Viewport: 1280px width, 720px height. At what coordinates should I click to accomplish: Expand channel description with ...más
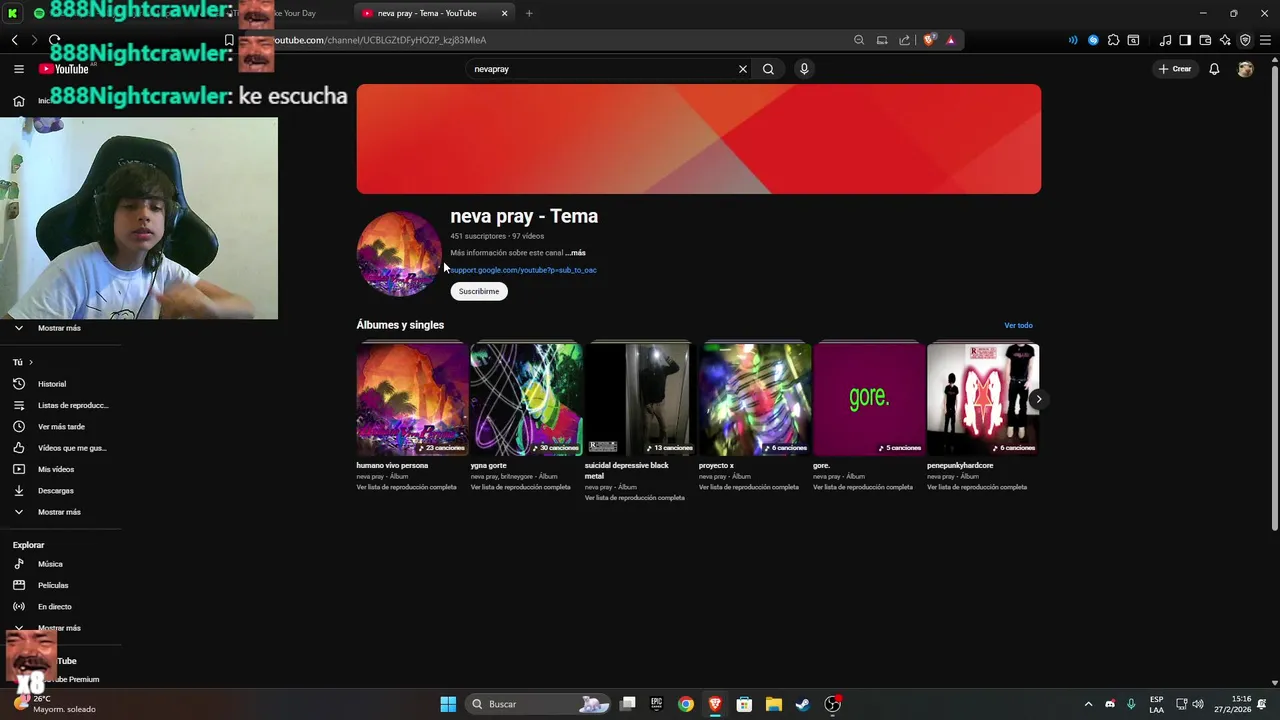click(x=576, y=253)
